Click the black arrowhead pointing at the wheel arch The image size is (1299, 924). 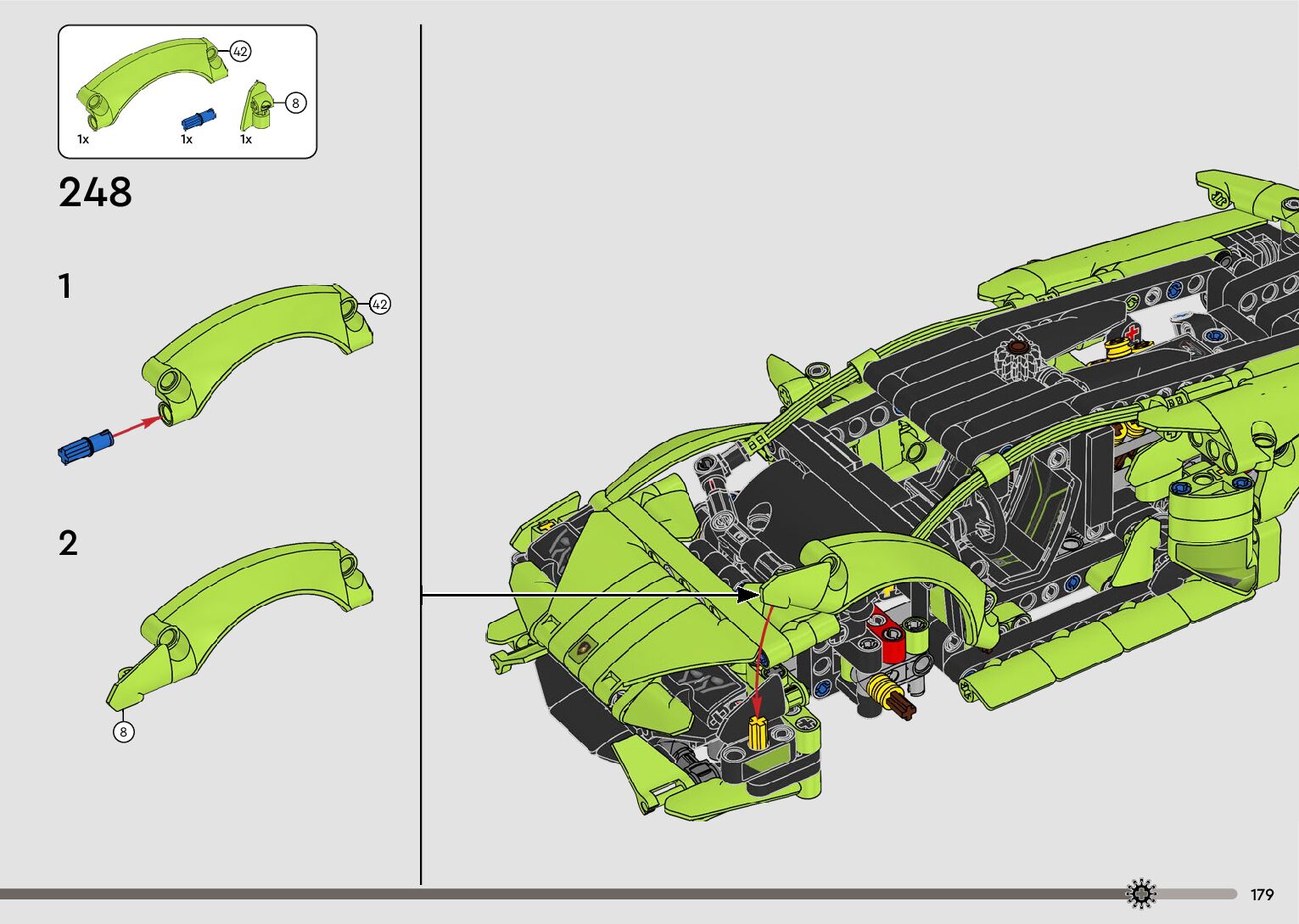pos(747,595)
